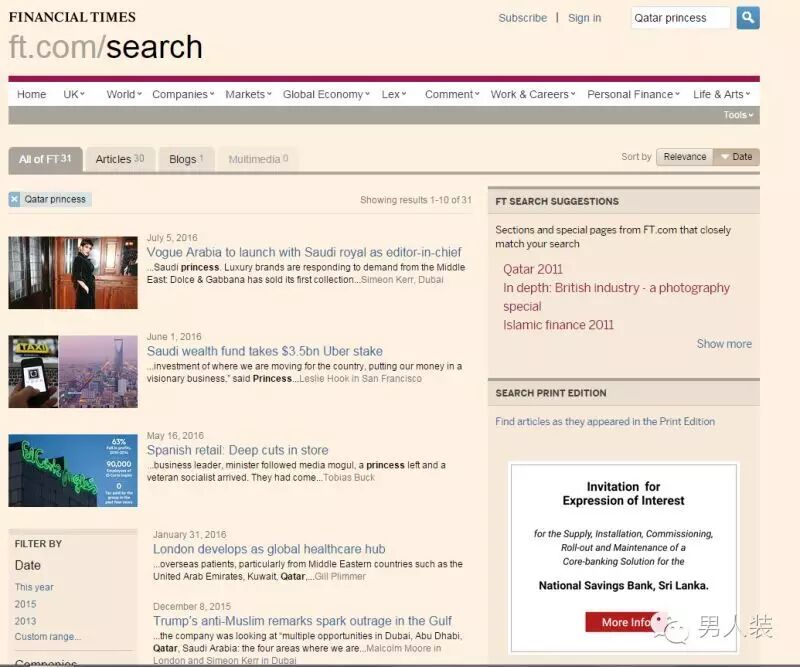Sort results by Relevance
Screen dimensions: 800x667
click(685, 157)
